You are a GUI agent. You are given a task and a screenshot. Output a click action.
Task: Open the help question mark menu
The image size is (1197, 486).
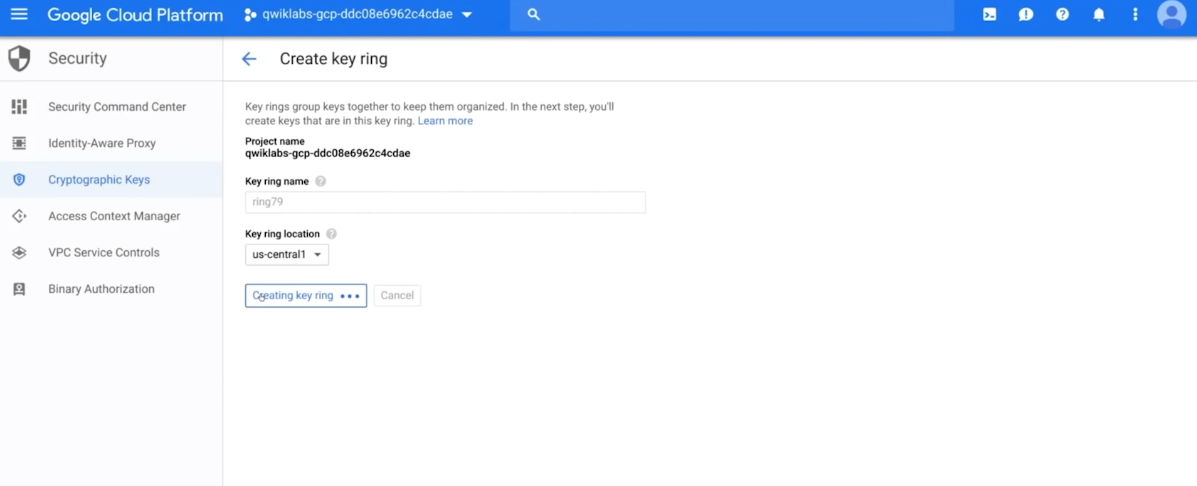[1062, 15]
